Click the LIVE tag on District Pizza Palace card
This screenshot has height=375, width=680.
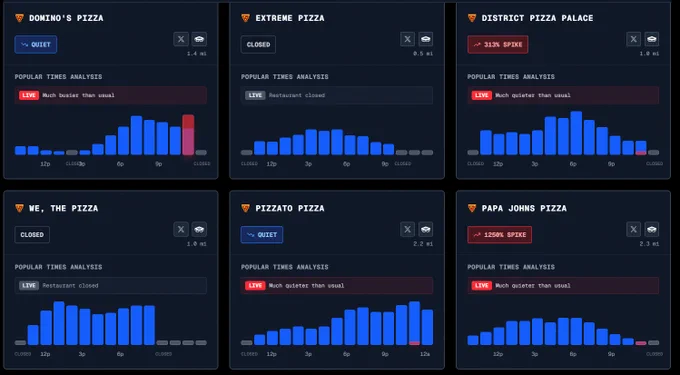tap(481, 95)
